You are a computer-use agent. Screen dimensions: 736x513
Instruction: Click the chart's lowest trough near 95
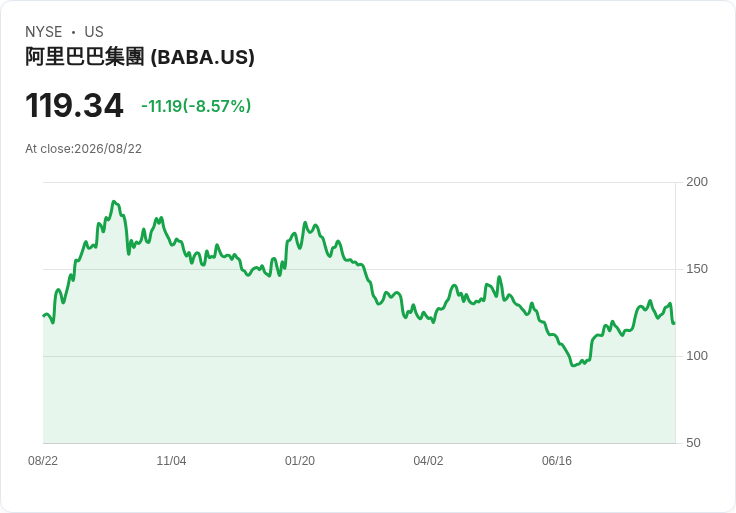coord(573,365)
